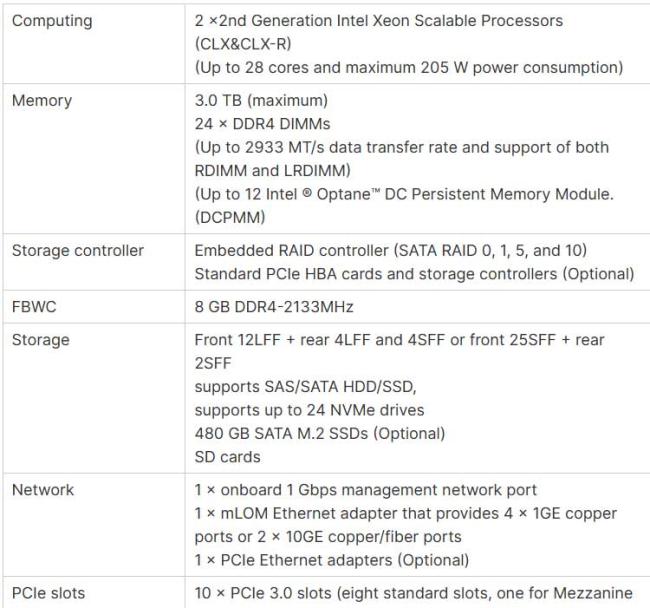650x608 pixels.
Task: Click the FBWC row label
Action: (x=34, y=308)
